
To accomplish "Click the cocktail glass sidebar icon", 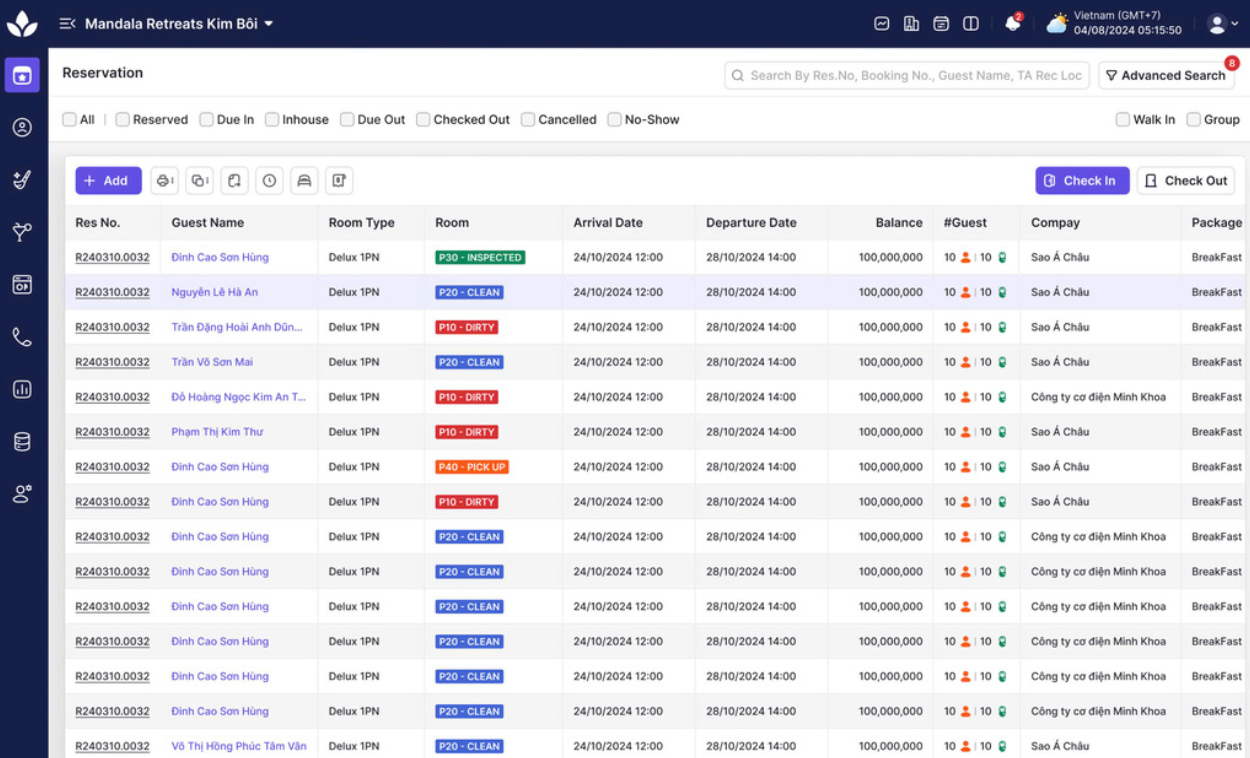I will click(x=22, y=232).
